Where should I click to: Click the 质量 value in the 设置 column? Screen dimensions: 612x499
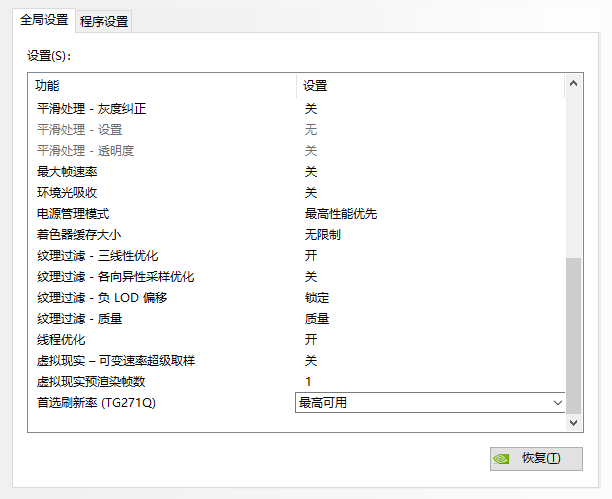pyautogui.click(x=317, y=319)
